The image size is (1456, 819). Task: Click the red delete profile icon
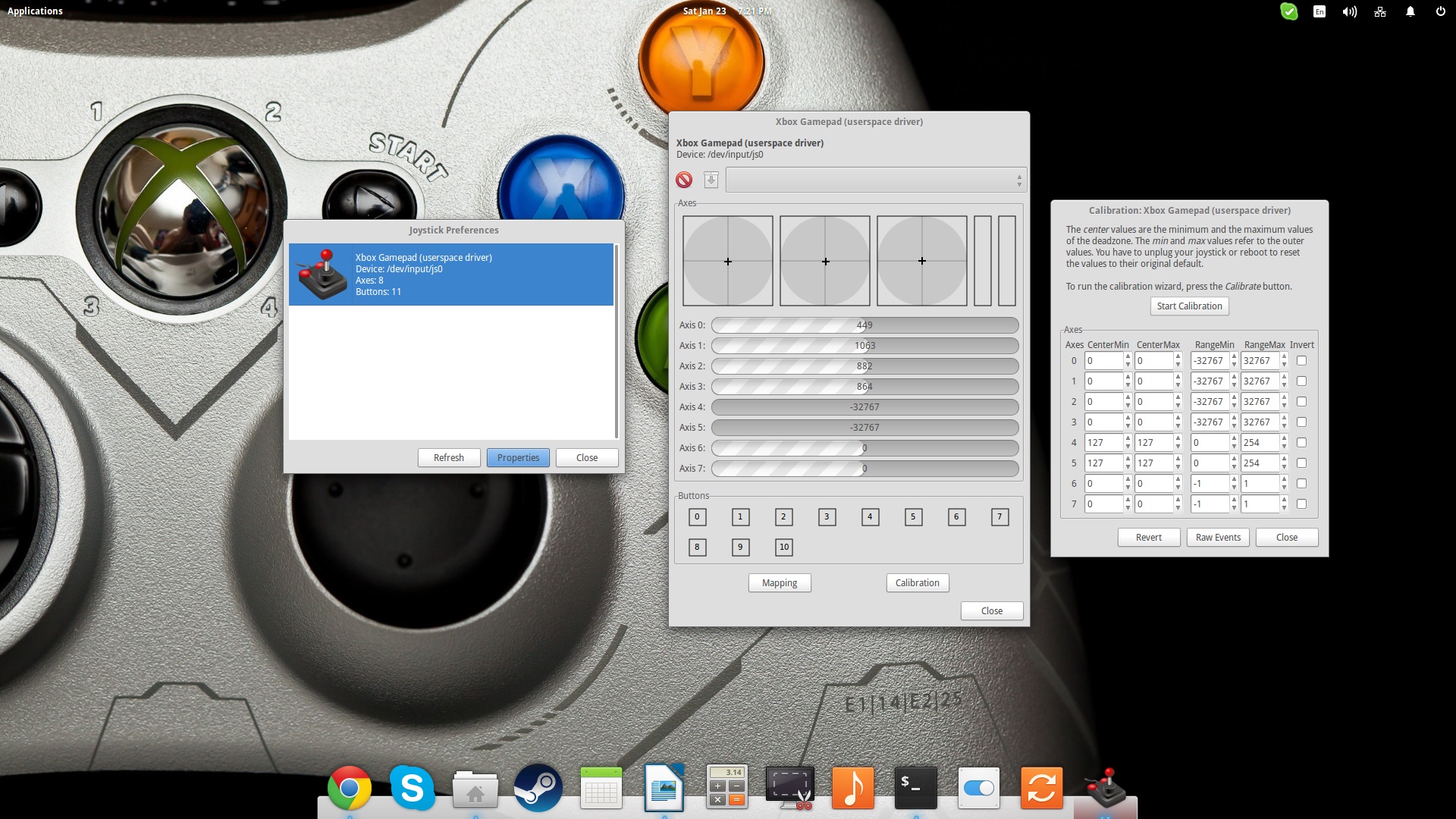click(x=684, y=180)
